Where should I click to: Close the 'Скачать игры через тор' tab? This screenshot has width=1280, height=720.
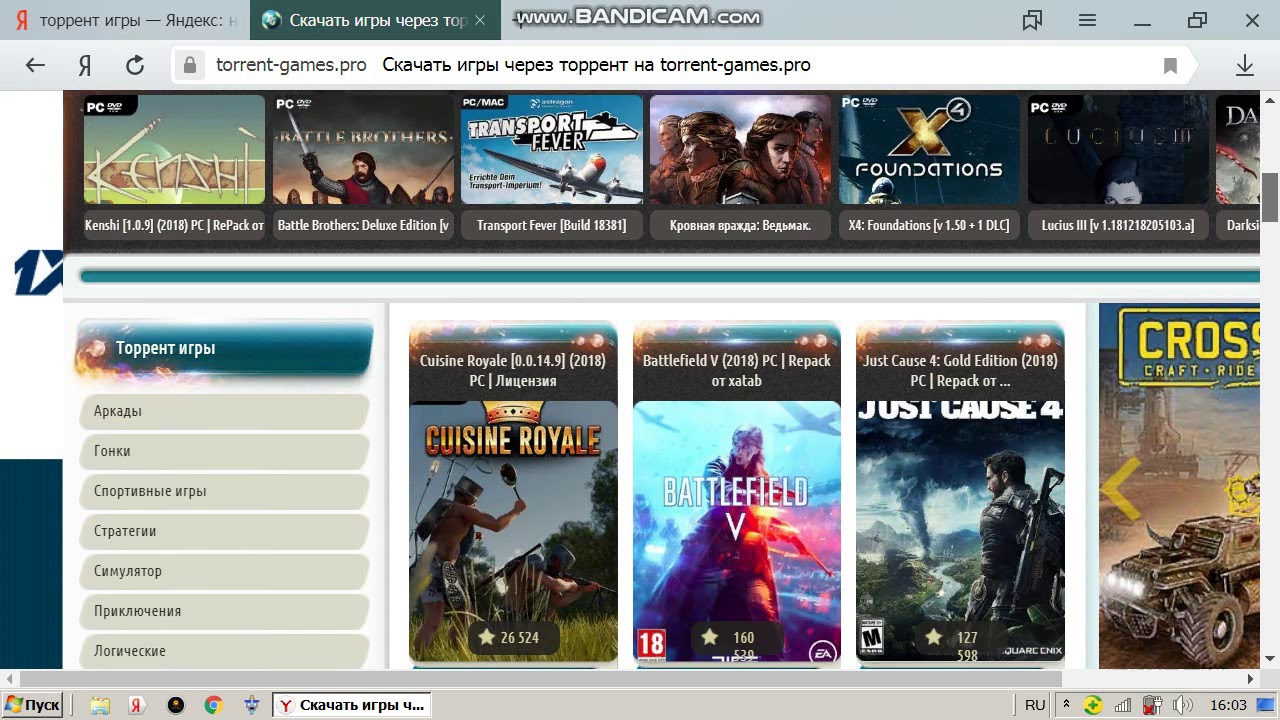coord(480,20)
